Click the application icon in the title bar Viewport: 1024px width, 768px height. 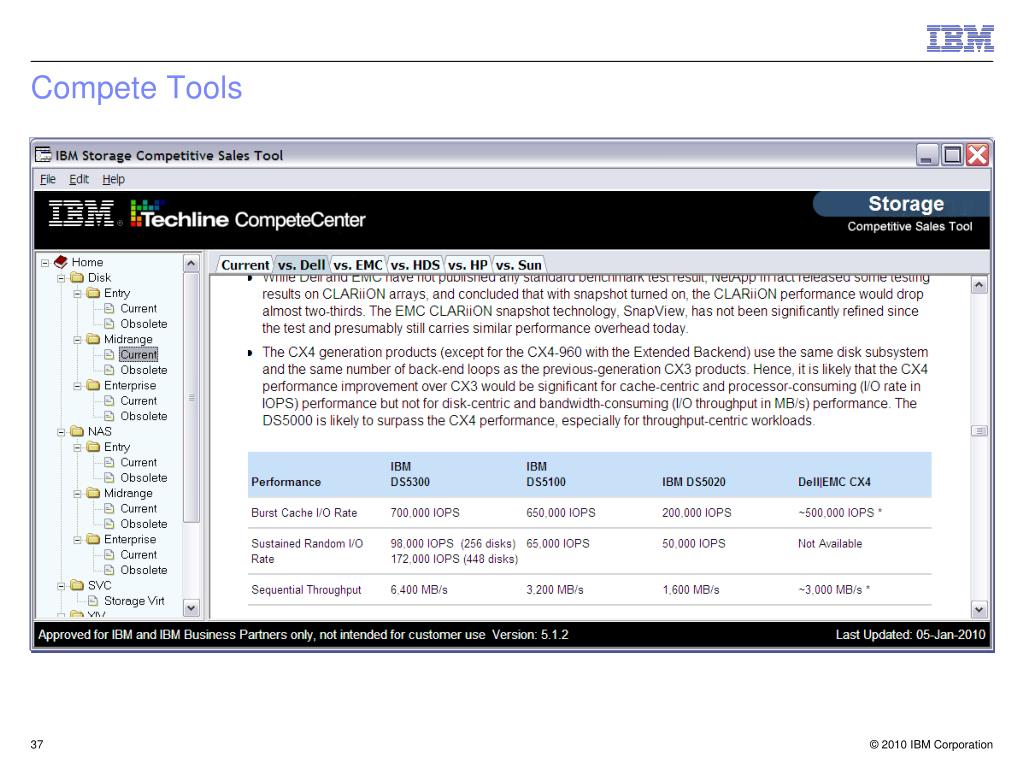tap(43, 155)
